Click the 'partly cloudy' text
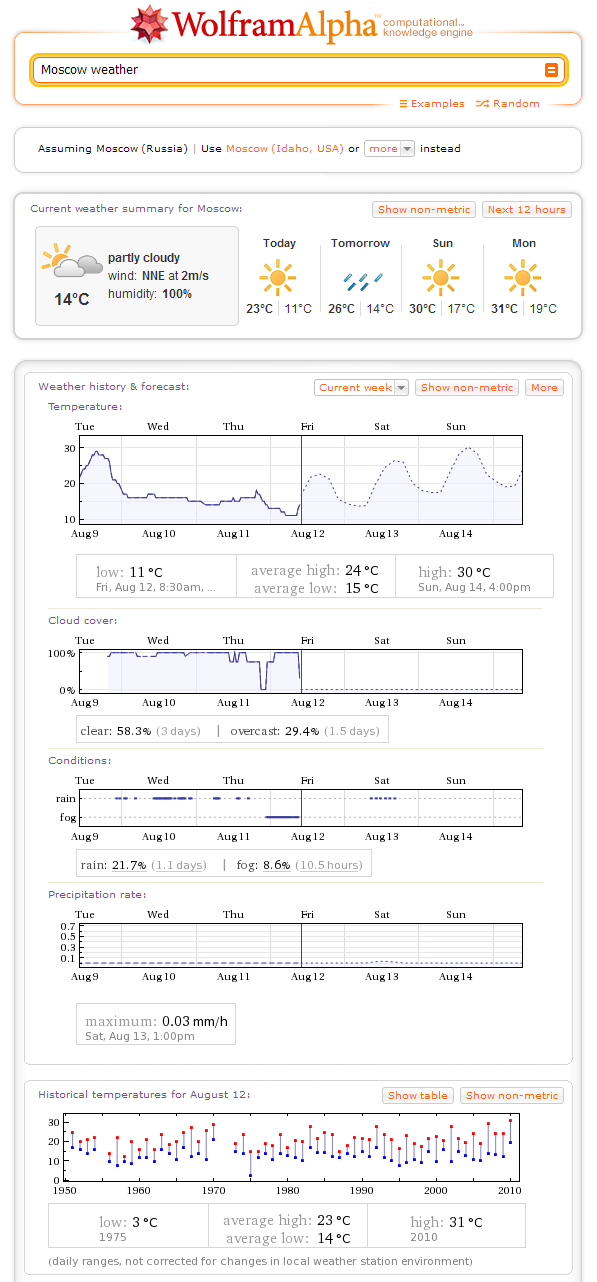This screenshot has height=1282, width=597. point(144,258)
